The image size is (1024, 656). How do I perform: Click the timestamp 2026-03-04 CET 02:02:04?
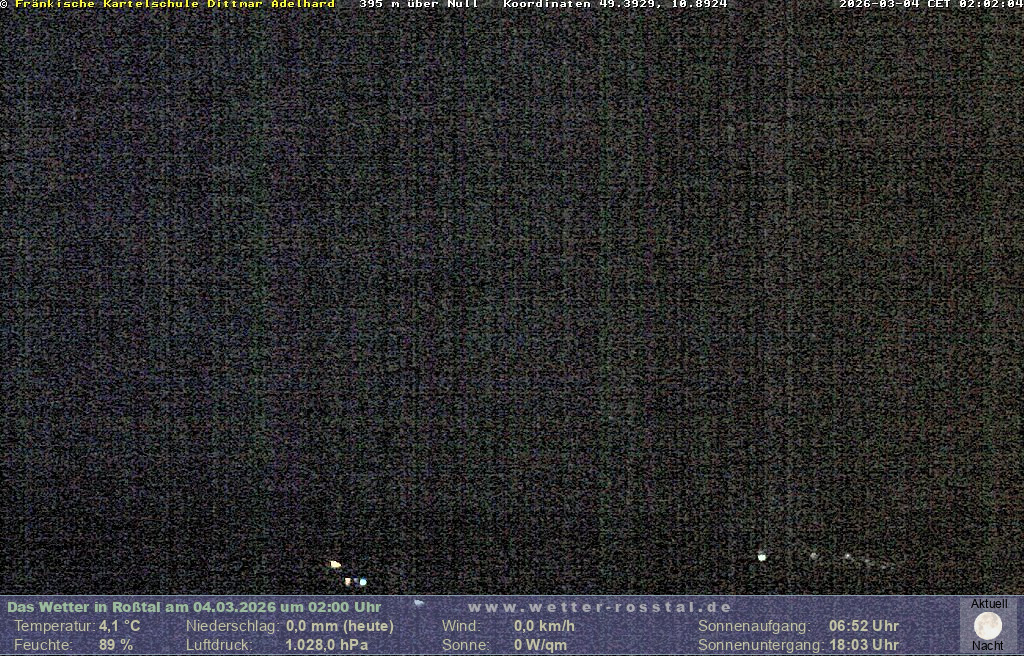click(930, 5)
